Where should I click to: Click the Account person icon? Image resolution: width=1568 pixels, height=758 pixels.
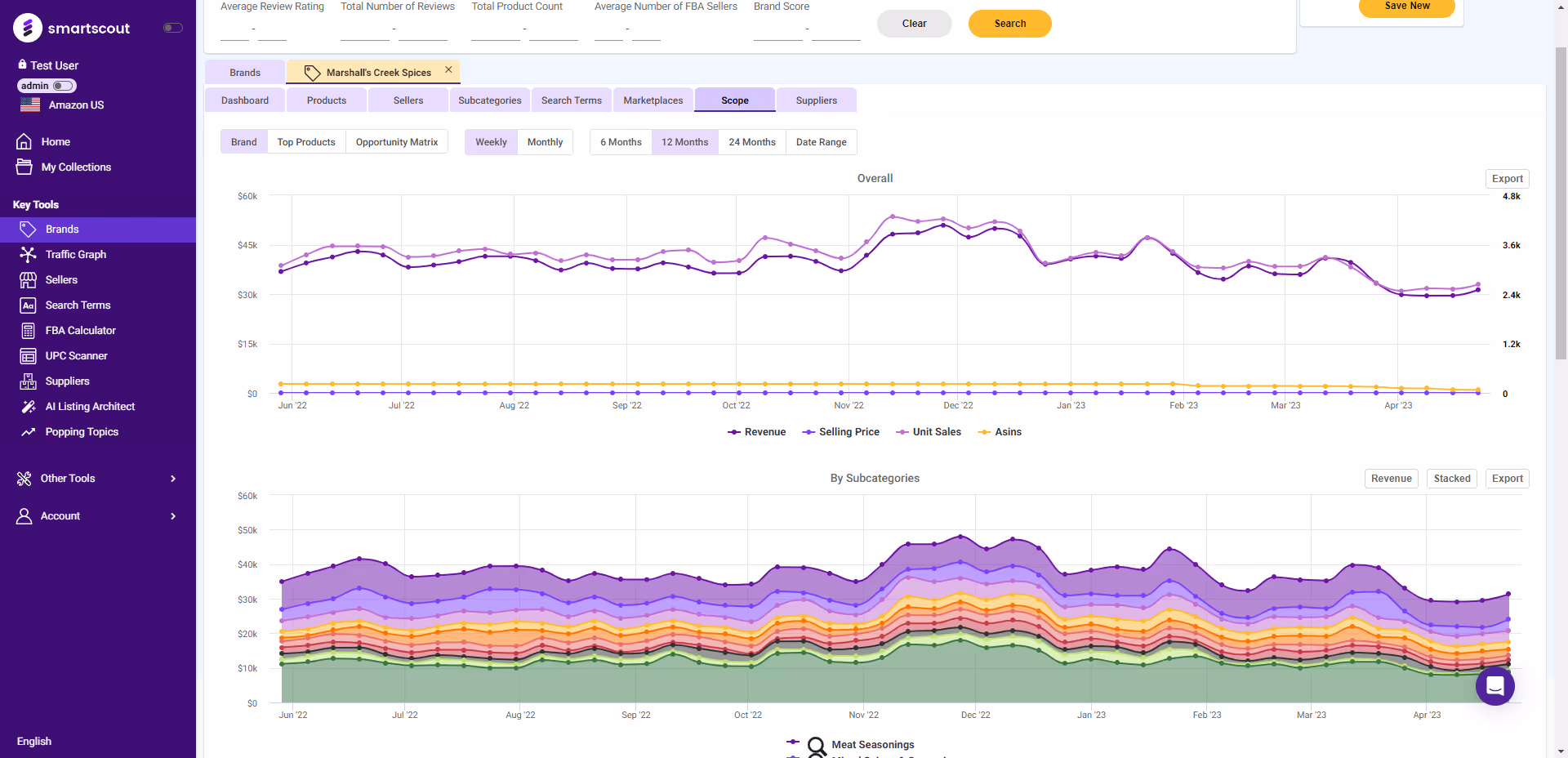tap(24, 515)
